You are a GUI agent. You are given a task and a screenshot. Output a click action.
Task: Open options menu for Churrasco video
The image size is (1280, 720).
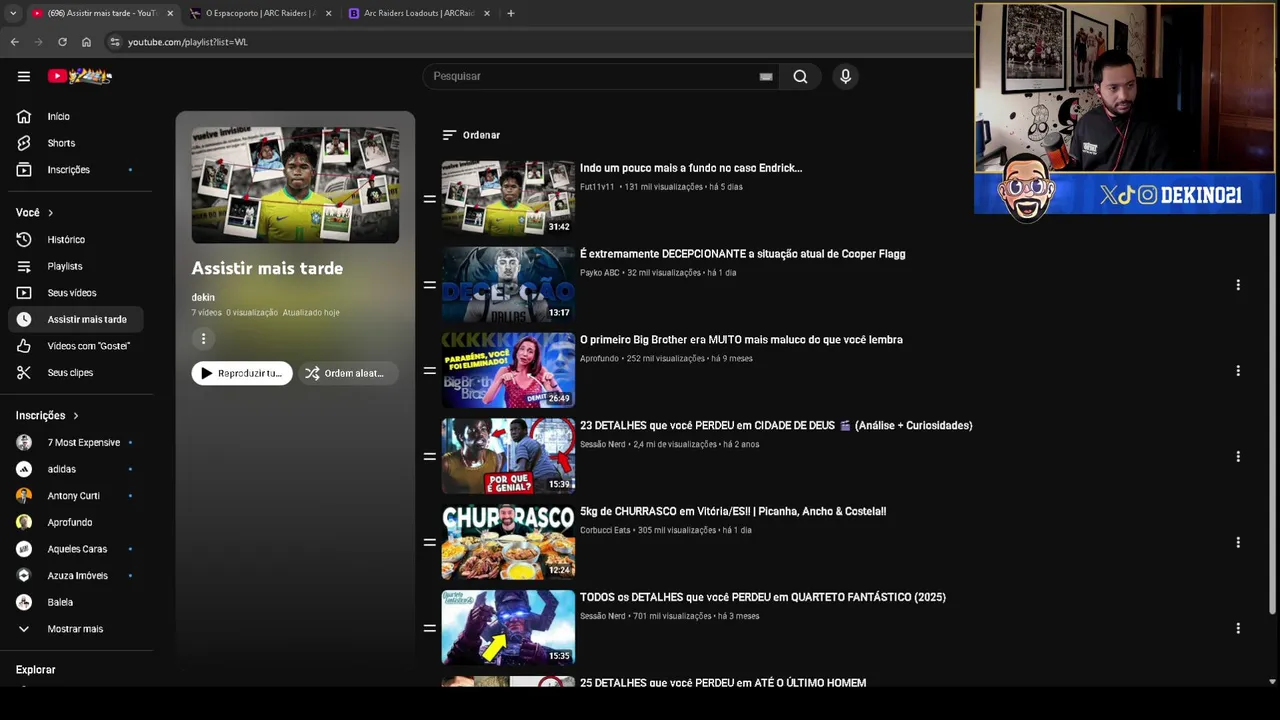pos(1238,543)
